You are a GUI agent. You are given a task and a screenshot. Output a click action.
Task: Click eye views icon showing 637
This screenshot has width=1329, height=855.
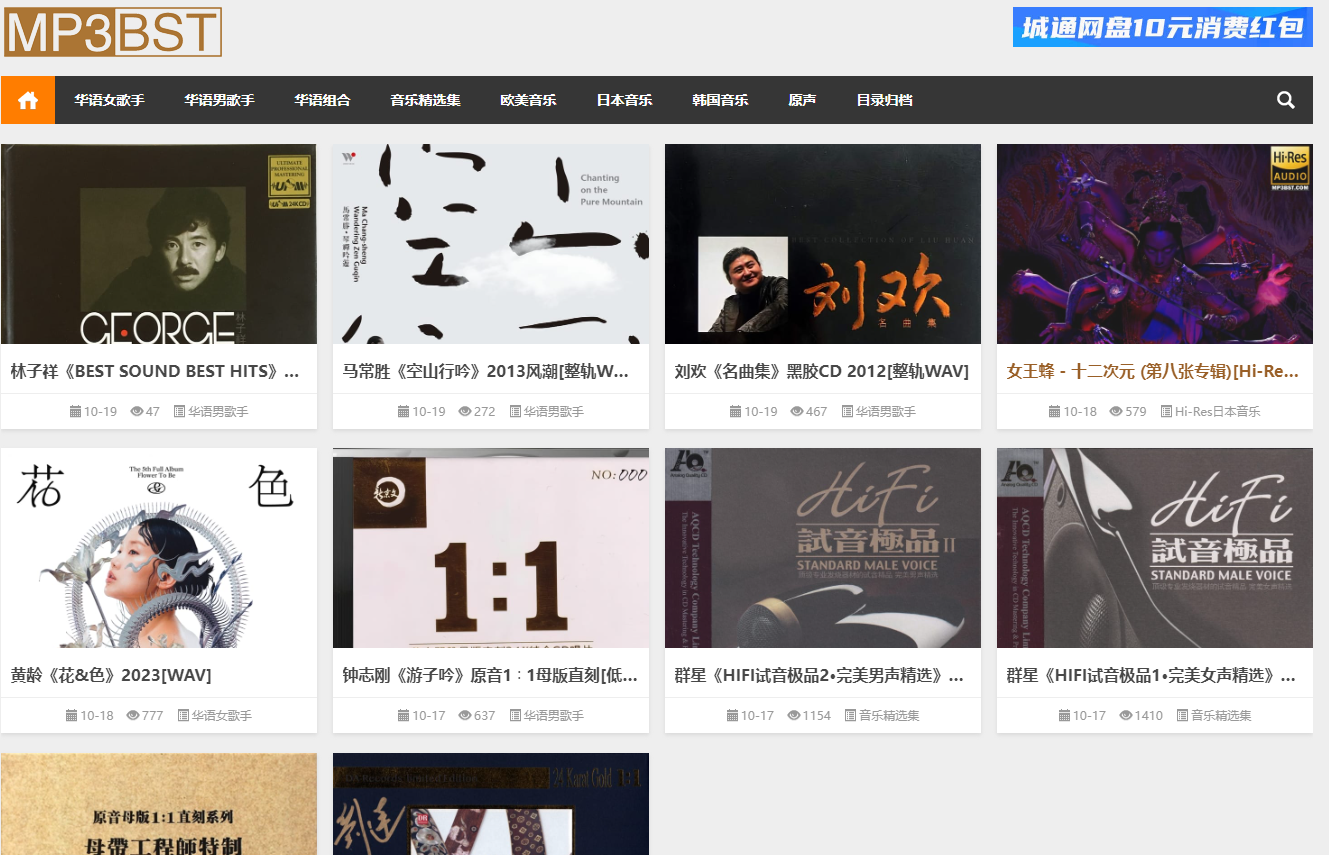(465, 715)
